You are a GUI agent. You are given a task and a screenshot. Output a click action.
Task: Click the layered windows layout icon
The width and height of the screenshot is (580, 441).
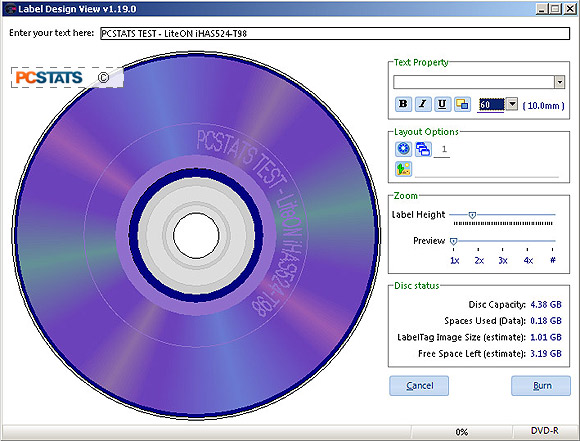point(423,149)
